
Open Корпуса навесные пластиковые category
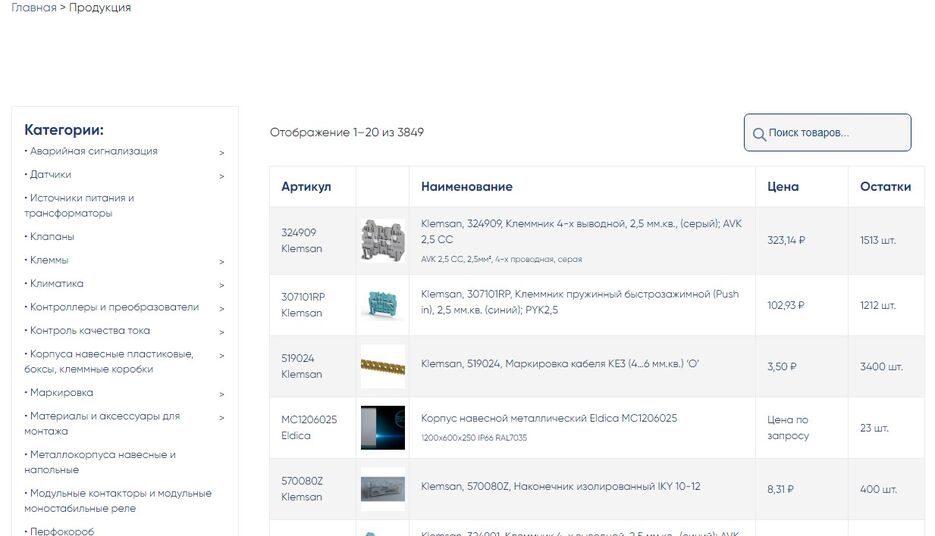point(109,361)
